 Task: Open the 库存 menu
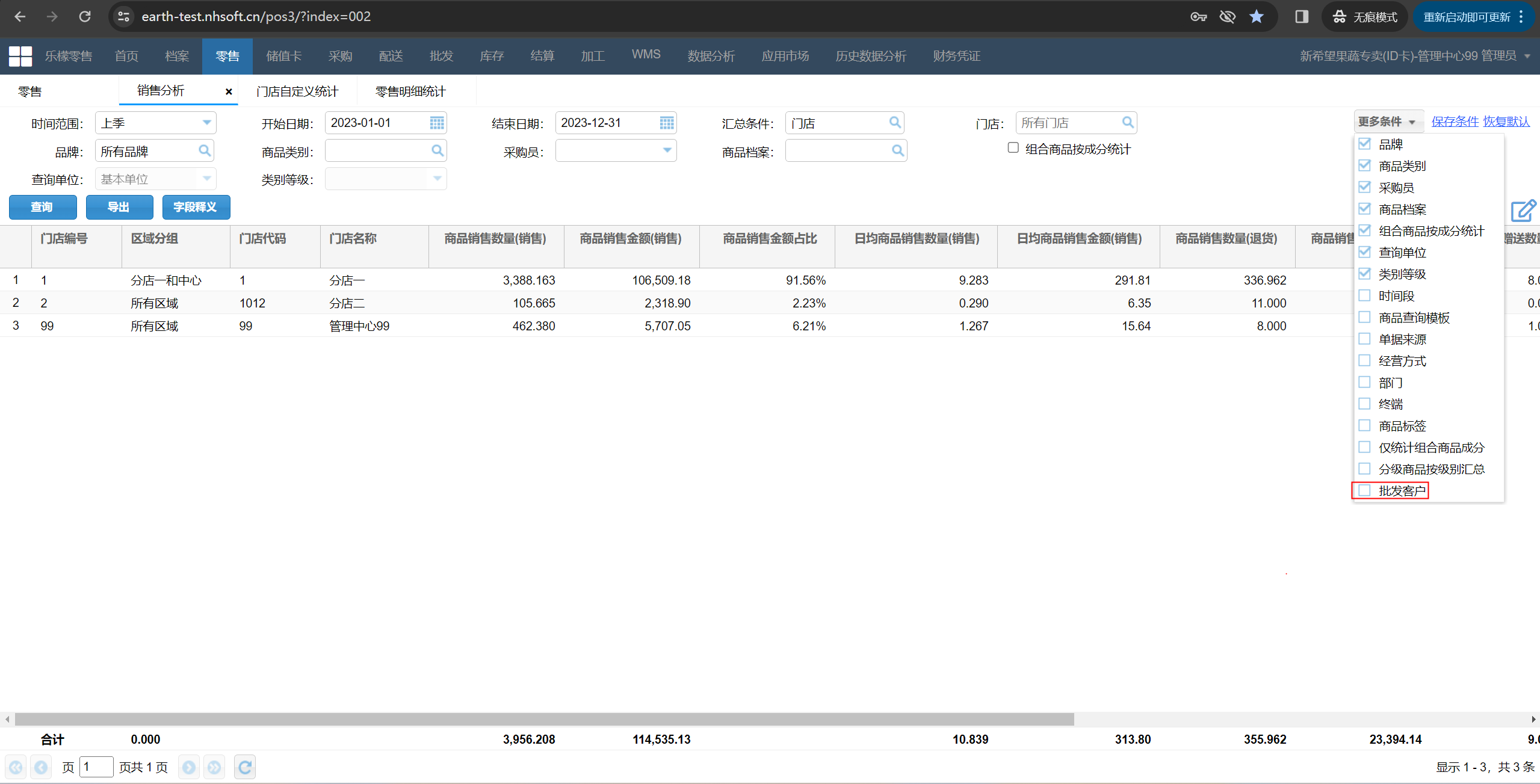(492, 56)
